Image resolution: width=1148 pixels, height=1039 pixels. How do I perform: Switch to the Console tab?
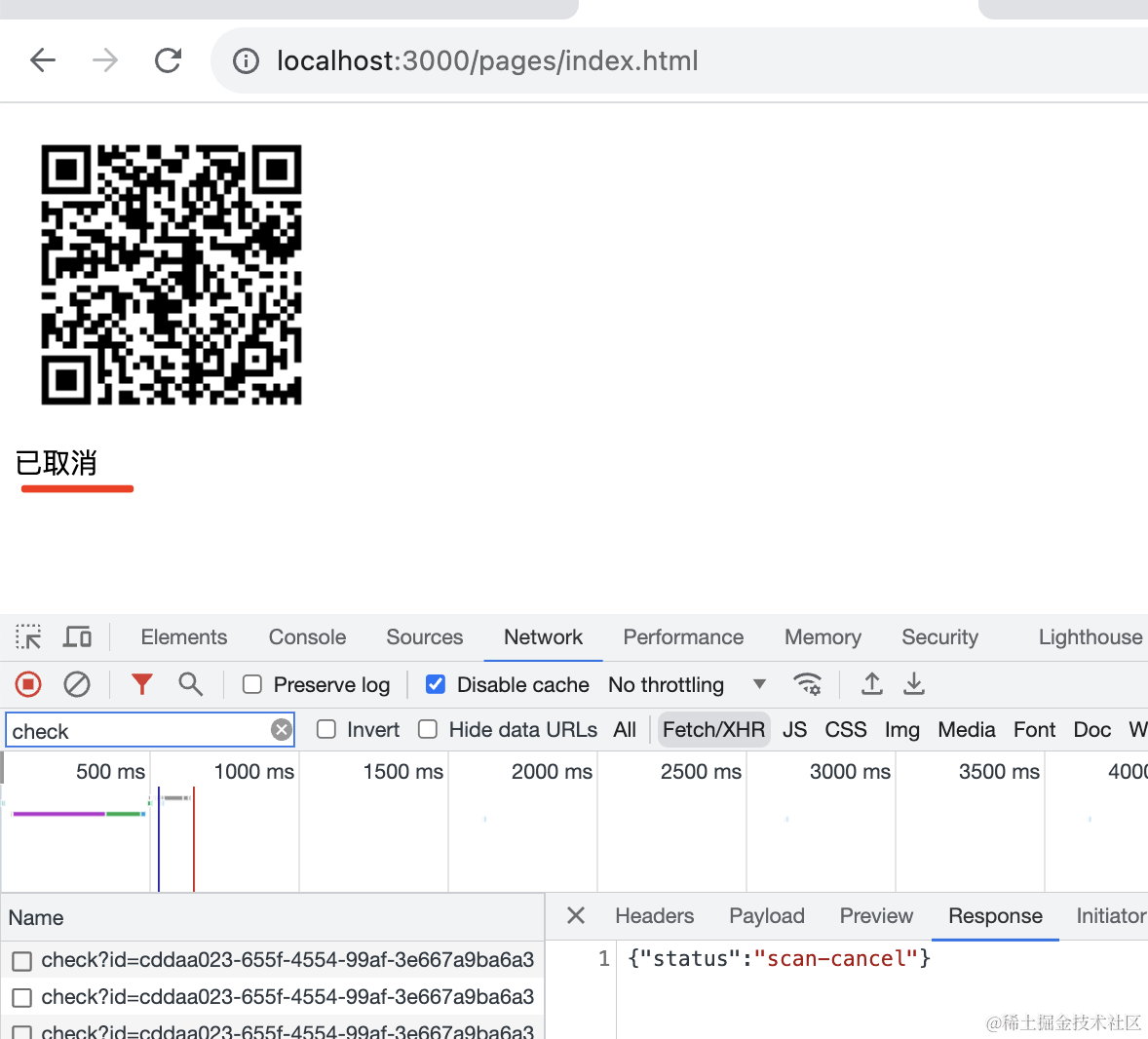[307, 637]
